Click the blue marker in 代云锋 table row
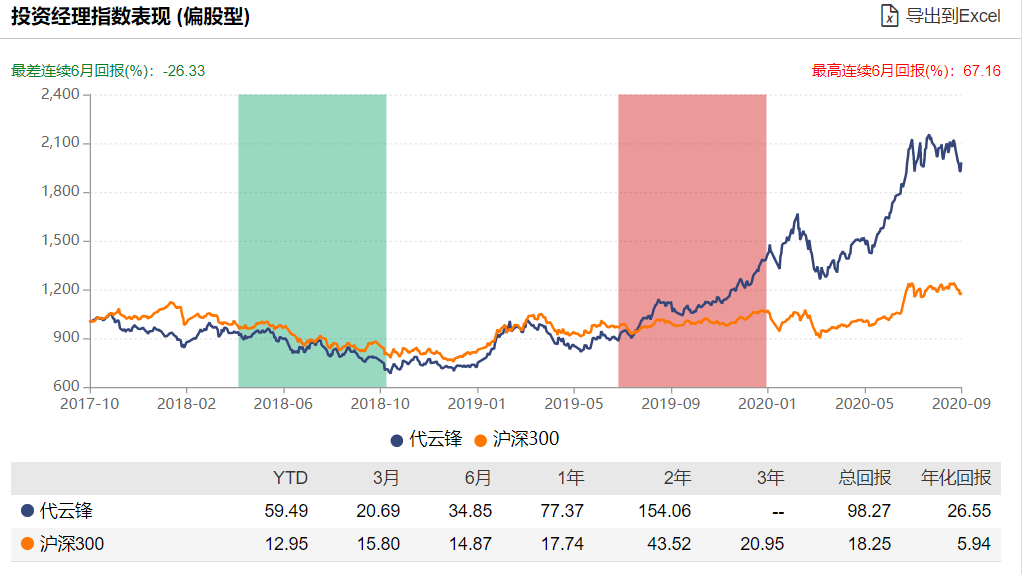 pos(27,511)
